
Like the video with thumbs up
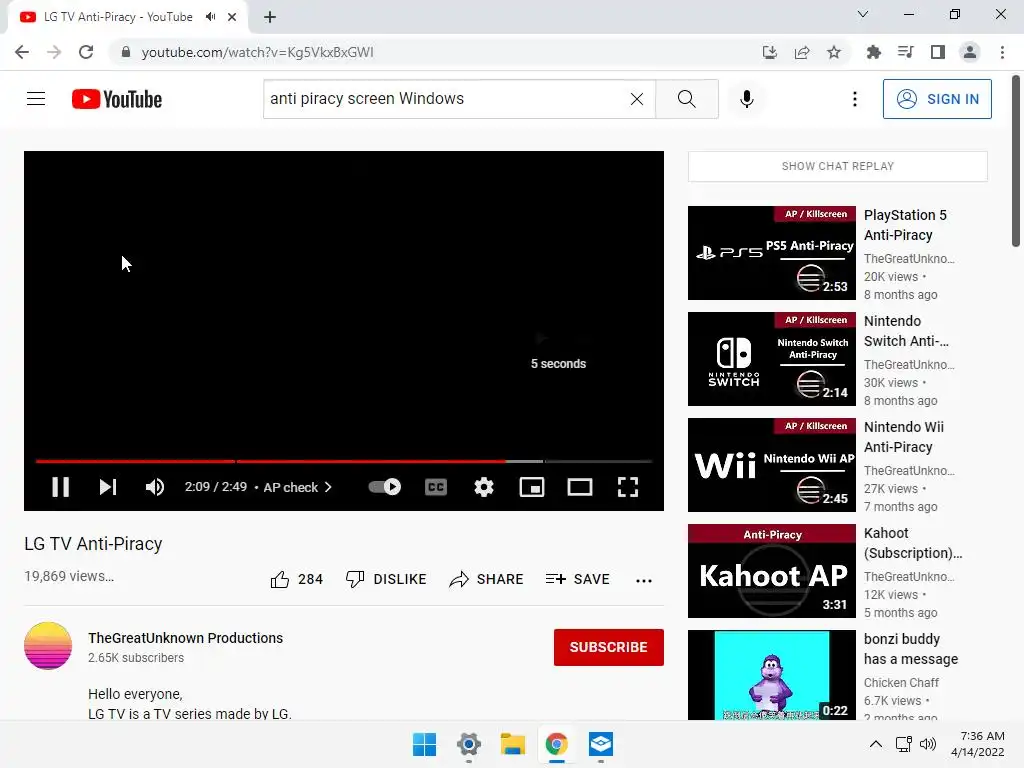coord(296,579)
